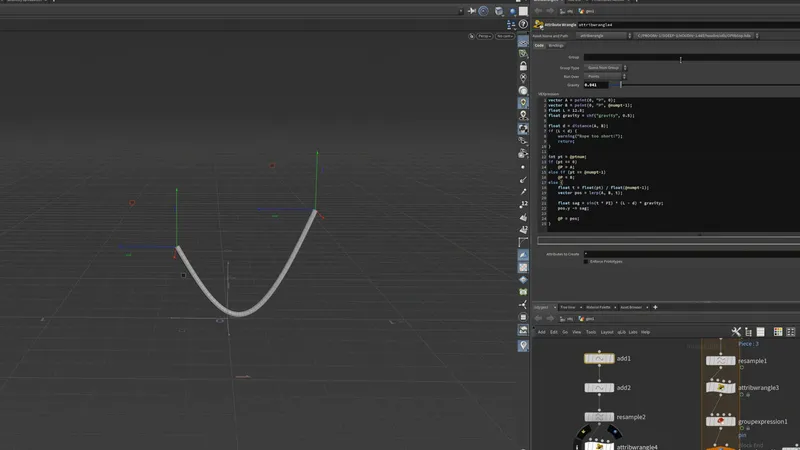Click the green camera tag icon
This screenshot has width=800, height=450.
tap(523, 292)
